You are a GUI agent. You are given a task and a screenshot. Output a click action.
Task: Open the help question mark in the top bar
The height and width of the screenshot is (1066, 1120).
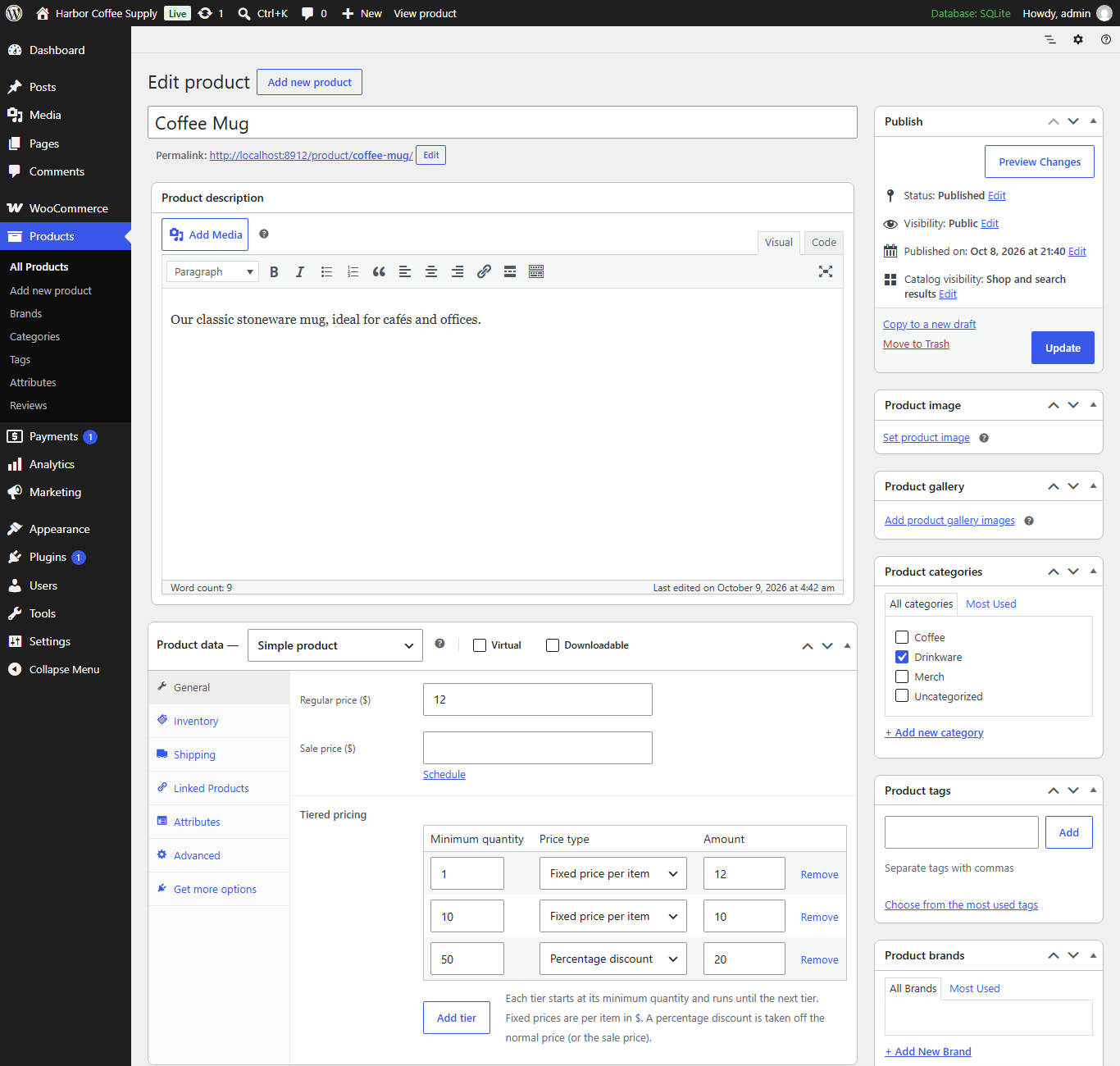pos(1106,39)
